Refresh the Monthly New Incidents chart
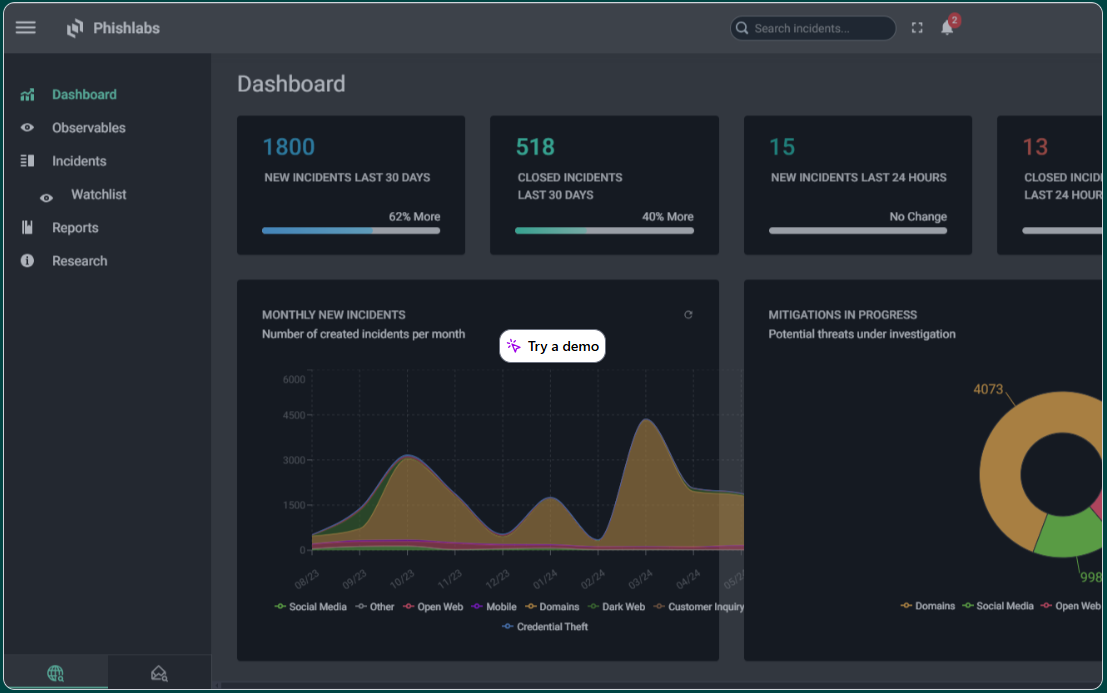The height and width of the screenshot is (693, 1107). [x=688, y=314]
